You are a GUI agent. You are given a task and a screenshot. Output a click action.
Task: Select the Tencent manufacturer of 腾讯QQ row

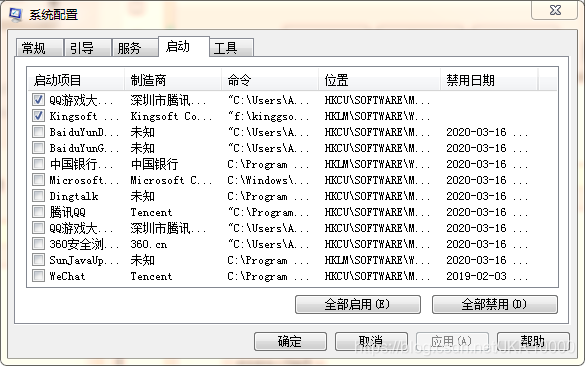[151, 212]
